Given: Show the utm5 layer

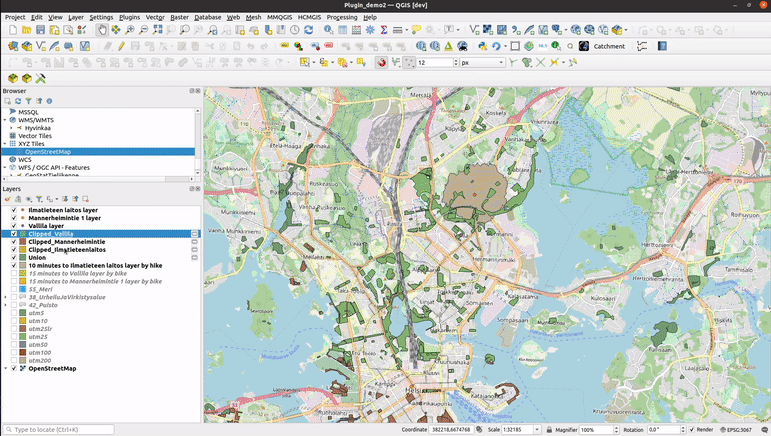Looking at the screenshot, I should pos(14,313).
